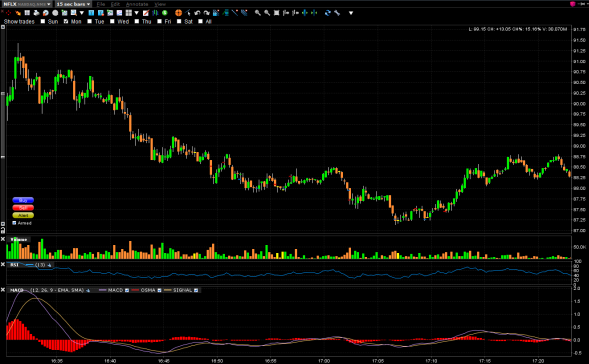
Task: Click the MACD indicator label
Action: tap(17, 290)
